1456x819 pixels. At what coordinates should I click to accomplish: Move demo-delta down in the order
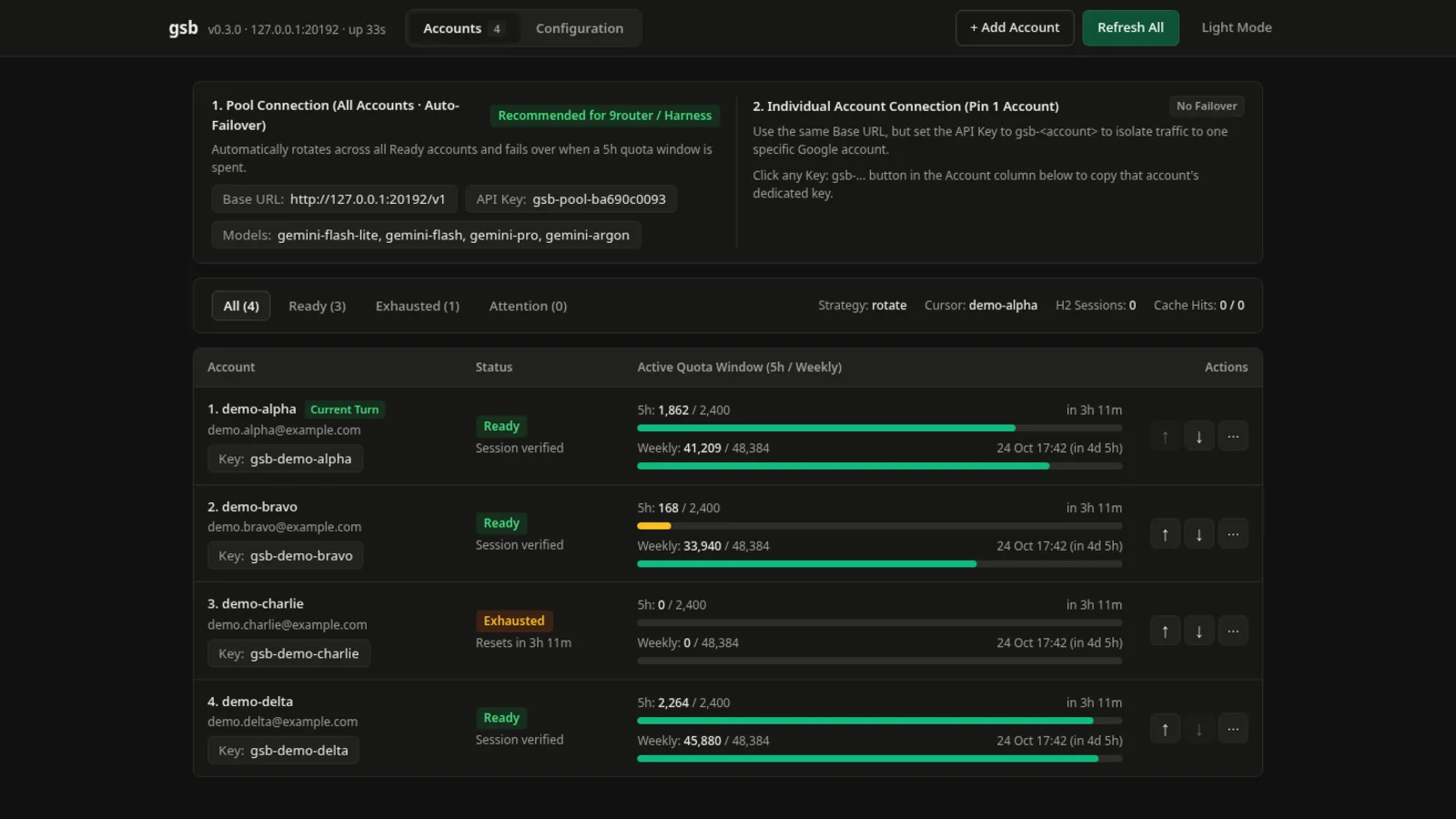point(1198,729)
